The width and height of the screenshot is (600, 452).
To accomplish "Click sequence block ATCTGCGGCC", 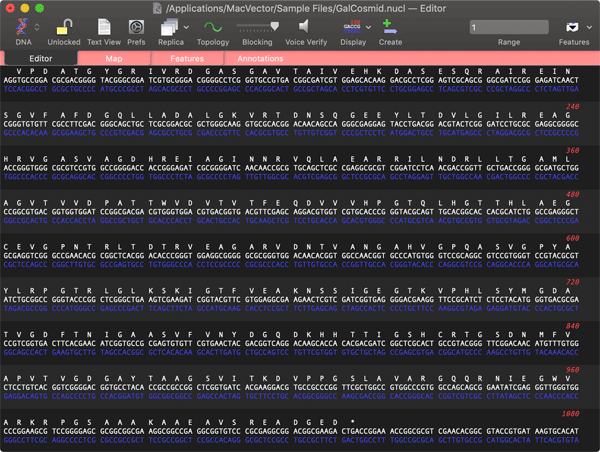I will pyautogui.click(x=26, y=300).
